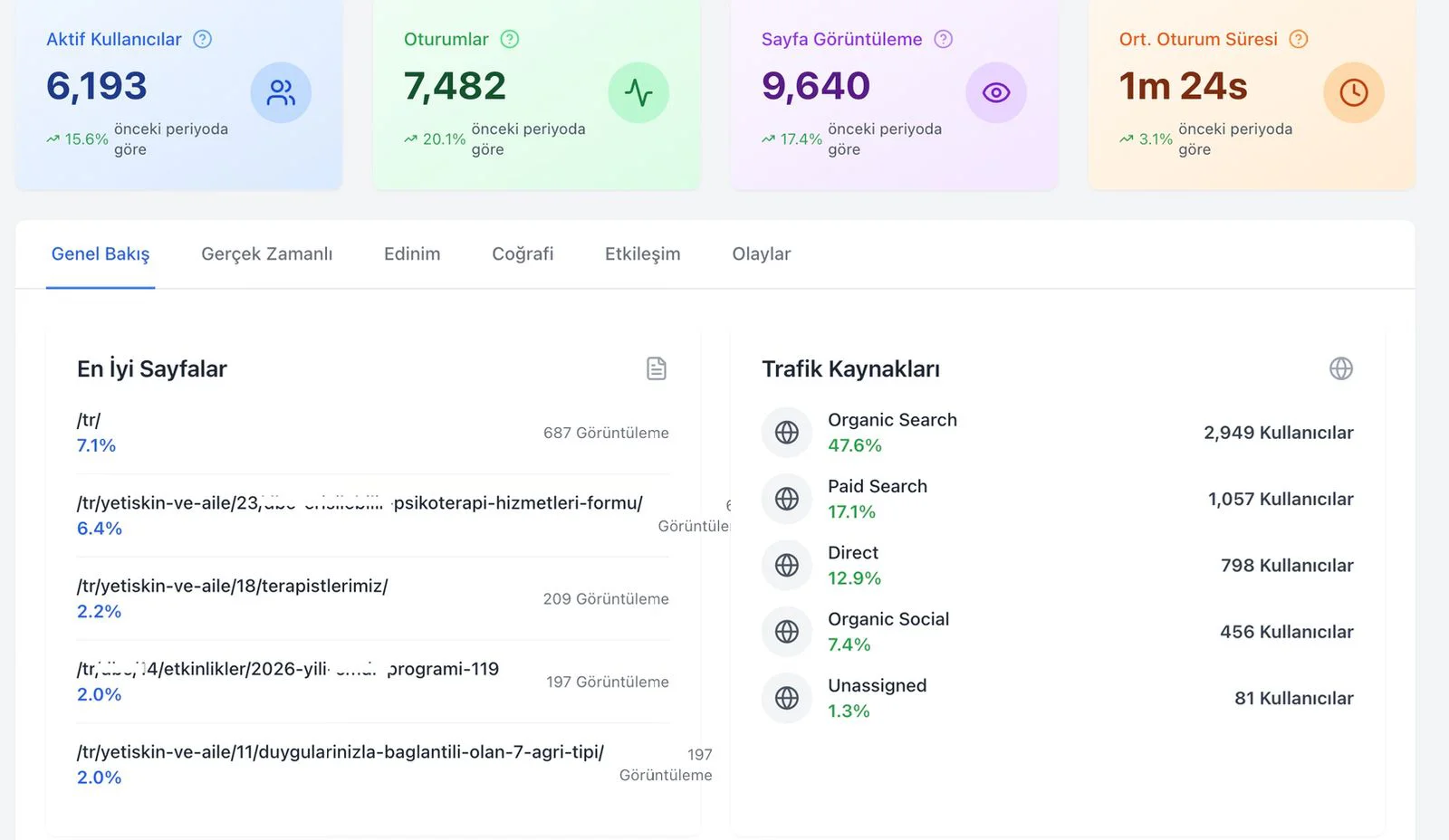
Task: Click the help icon beside Sayfa Görüntüleme
Action: (x=944, y=39)
